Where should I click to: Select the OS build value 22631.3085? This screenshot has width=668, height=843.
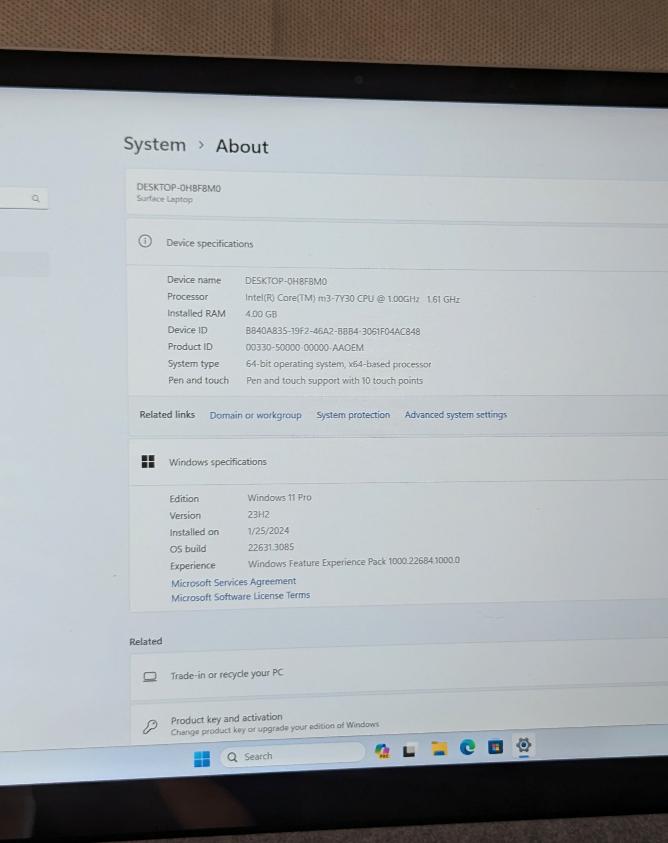click(x=271, y=547)
